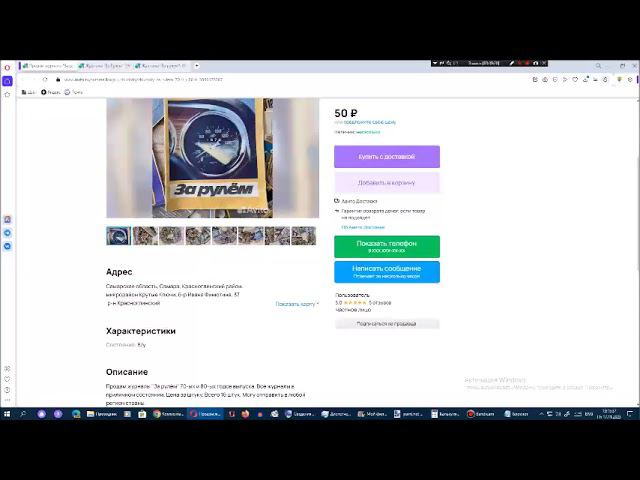
Task: Open the three-dots sidebar setup icon
Action: tap(7, 400)
